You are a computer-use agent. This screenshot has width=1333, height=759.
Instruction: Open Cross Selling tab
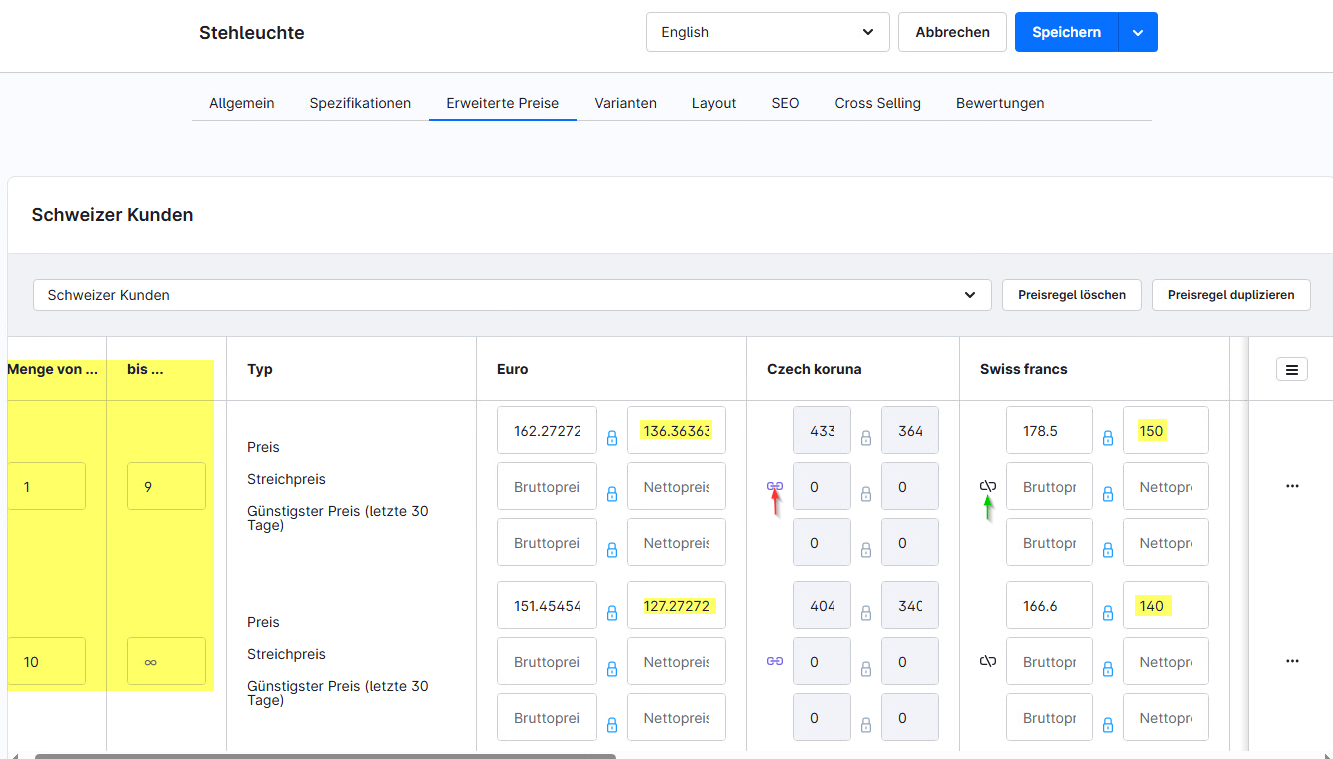click(x=878, y=103)
